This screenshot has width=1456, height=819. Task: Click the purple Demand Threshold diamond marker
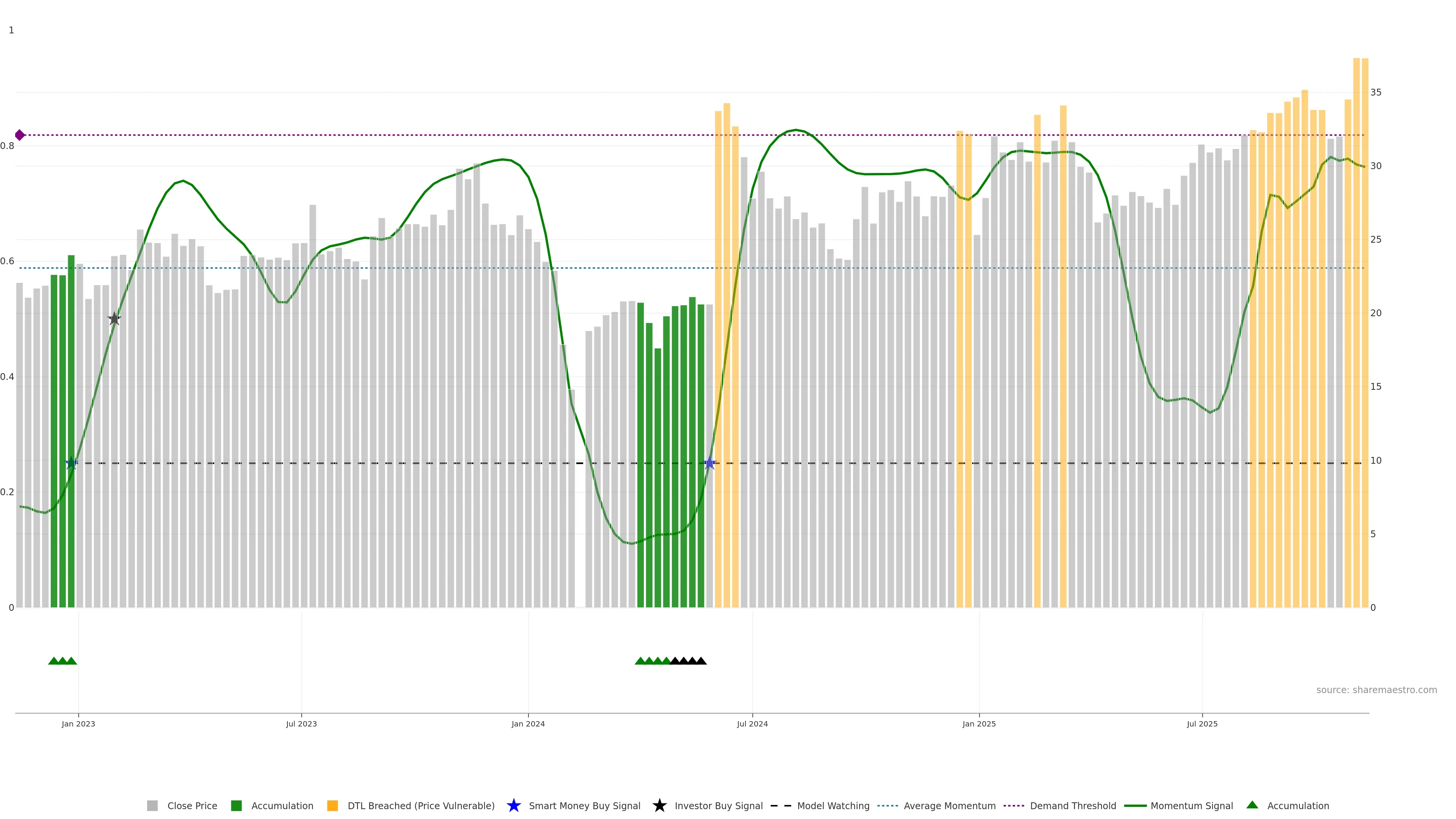[x=20, y=135]
